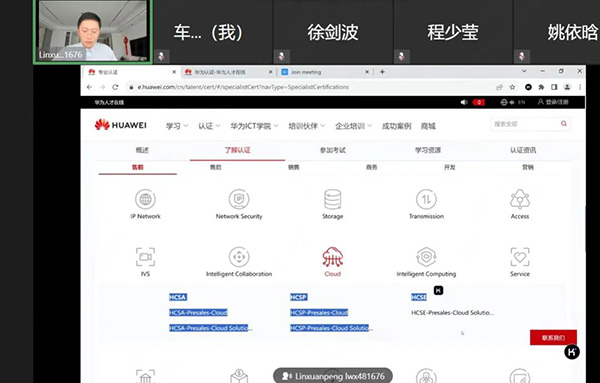Switch to the 学习资源 tab
Image resolution: width=600 pixels, height=383 pixels.
pyautogui.click(x=428, y=150)
